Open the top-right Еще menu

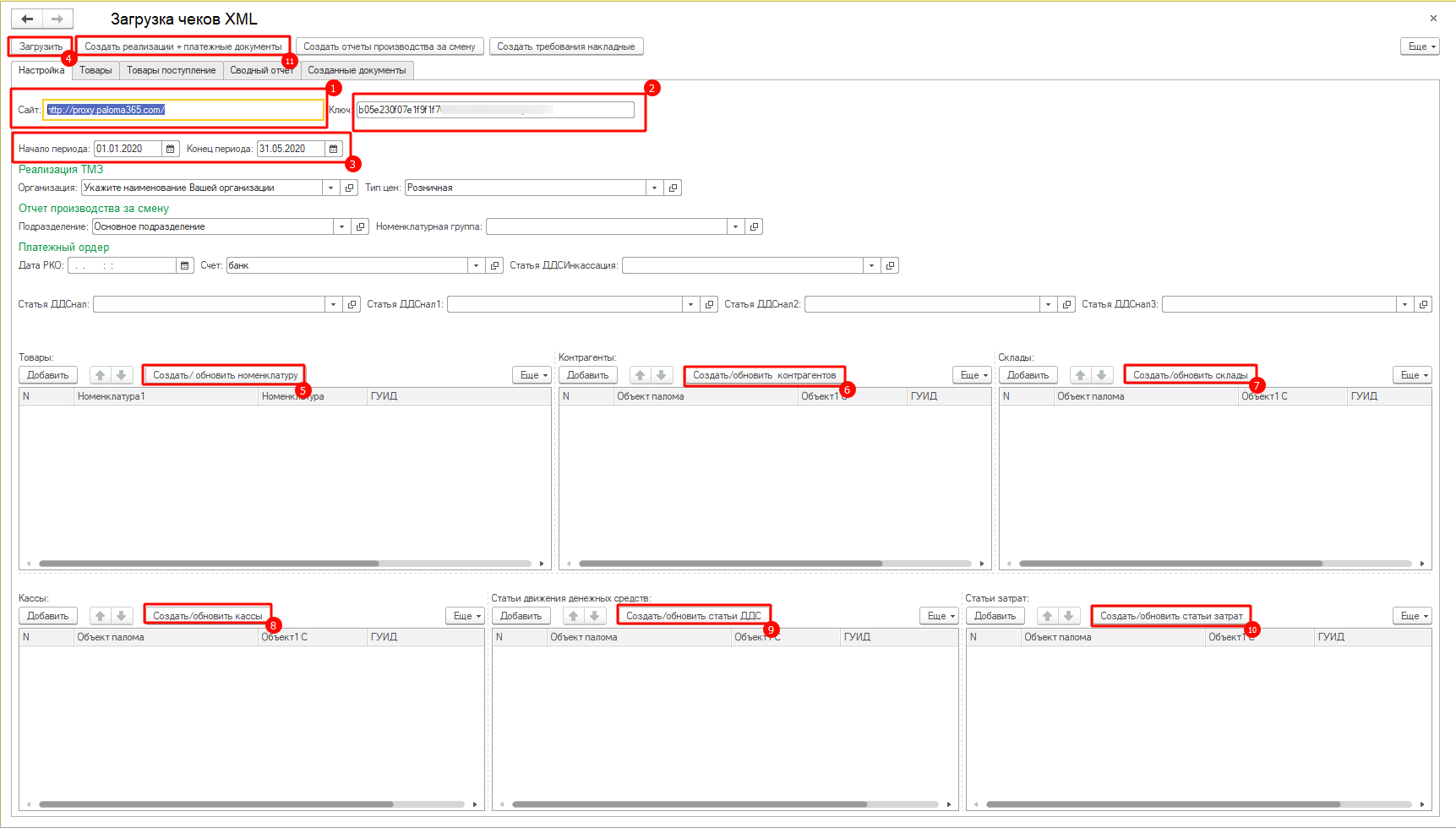coord(1419,46)
